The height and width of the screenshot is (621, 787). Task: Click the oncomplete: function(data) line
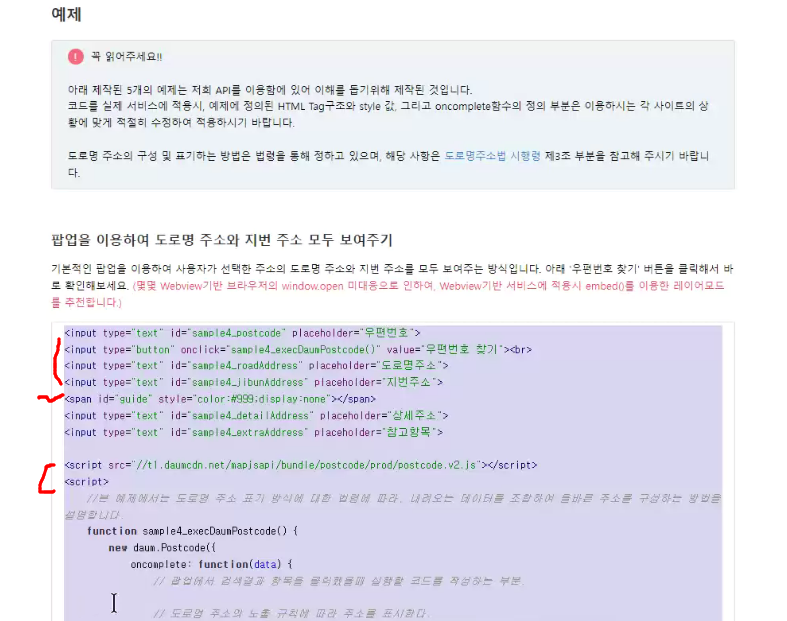(211, 564)
